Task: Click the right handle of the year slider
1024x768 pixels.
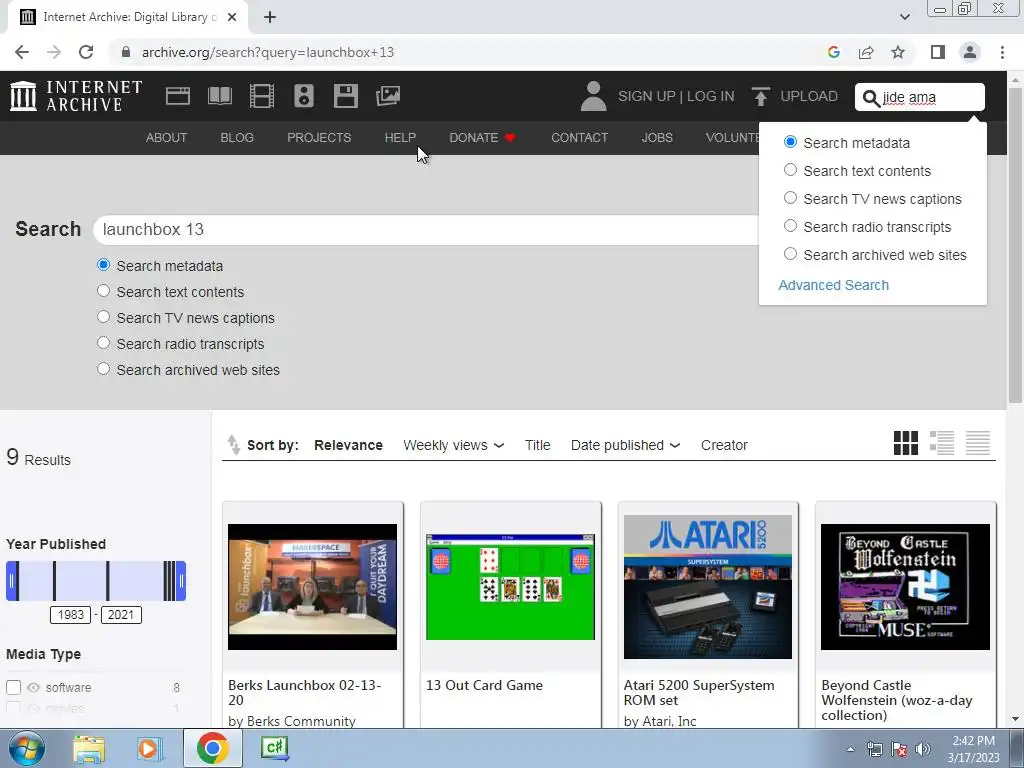Action: pyautogui.click(x=181, y=581)
